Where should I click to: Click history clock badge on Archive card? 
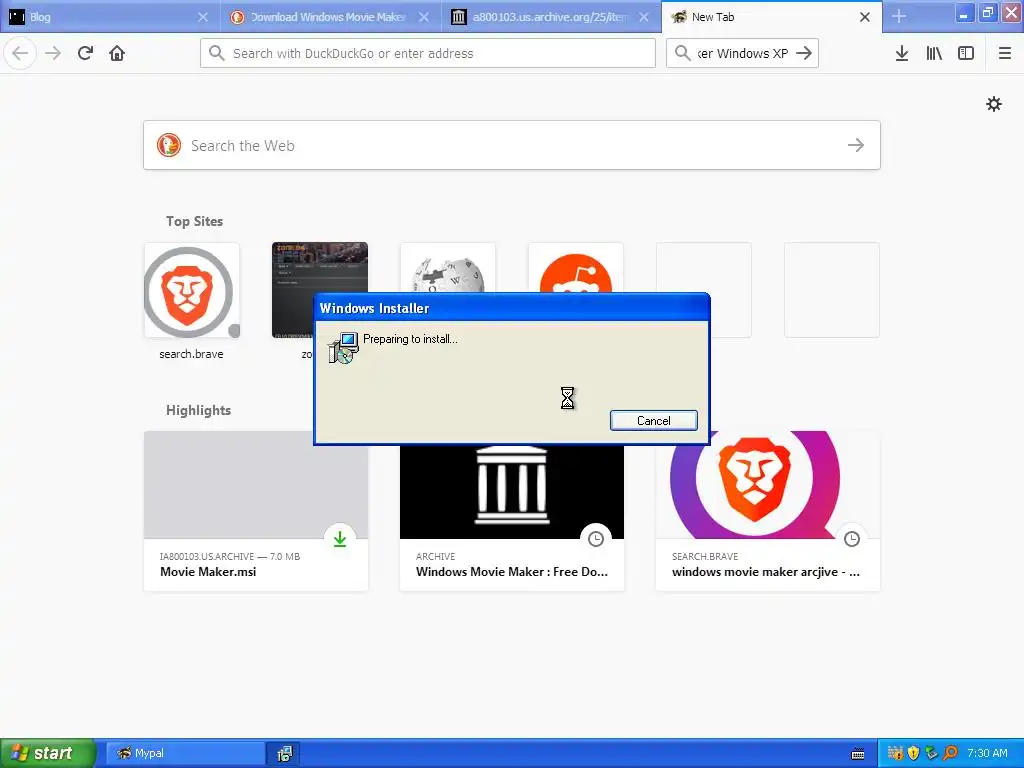click(x=596, y=539)
